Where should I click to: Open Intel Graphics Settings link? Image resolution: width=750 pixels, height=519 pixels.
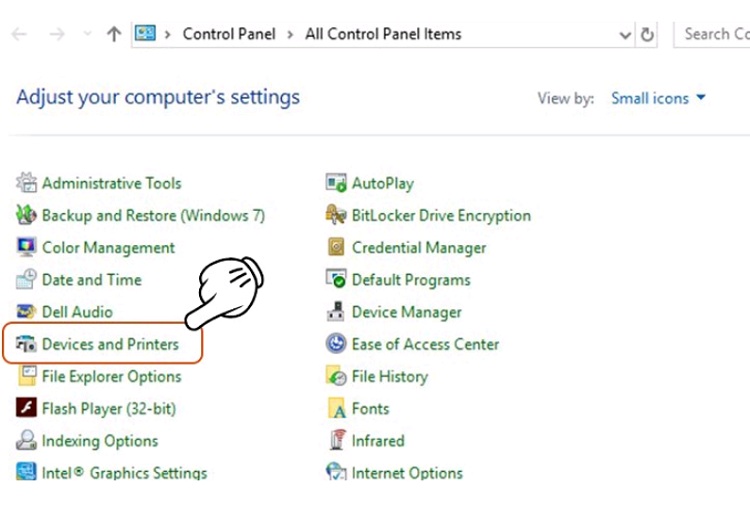pos(124,473)
